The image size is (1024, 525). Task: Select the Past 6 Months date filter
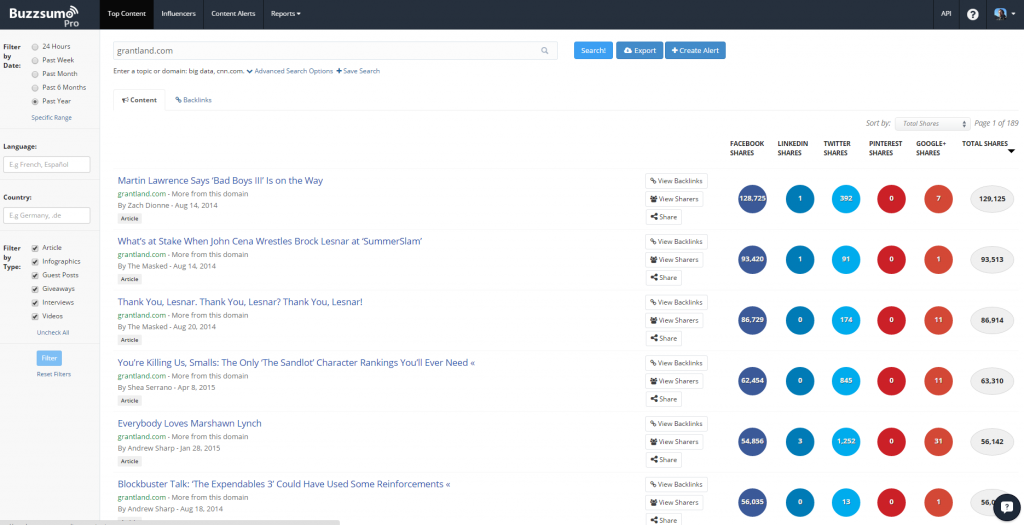coord(35,88)
